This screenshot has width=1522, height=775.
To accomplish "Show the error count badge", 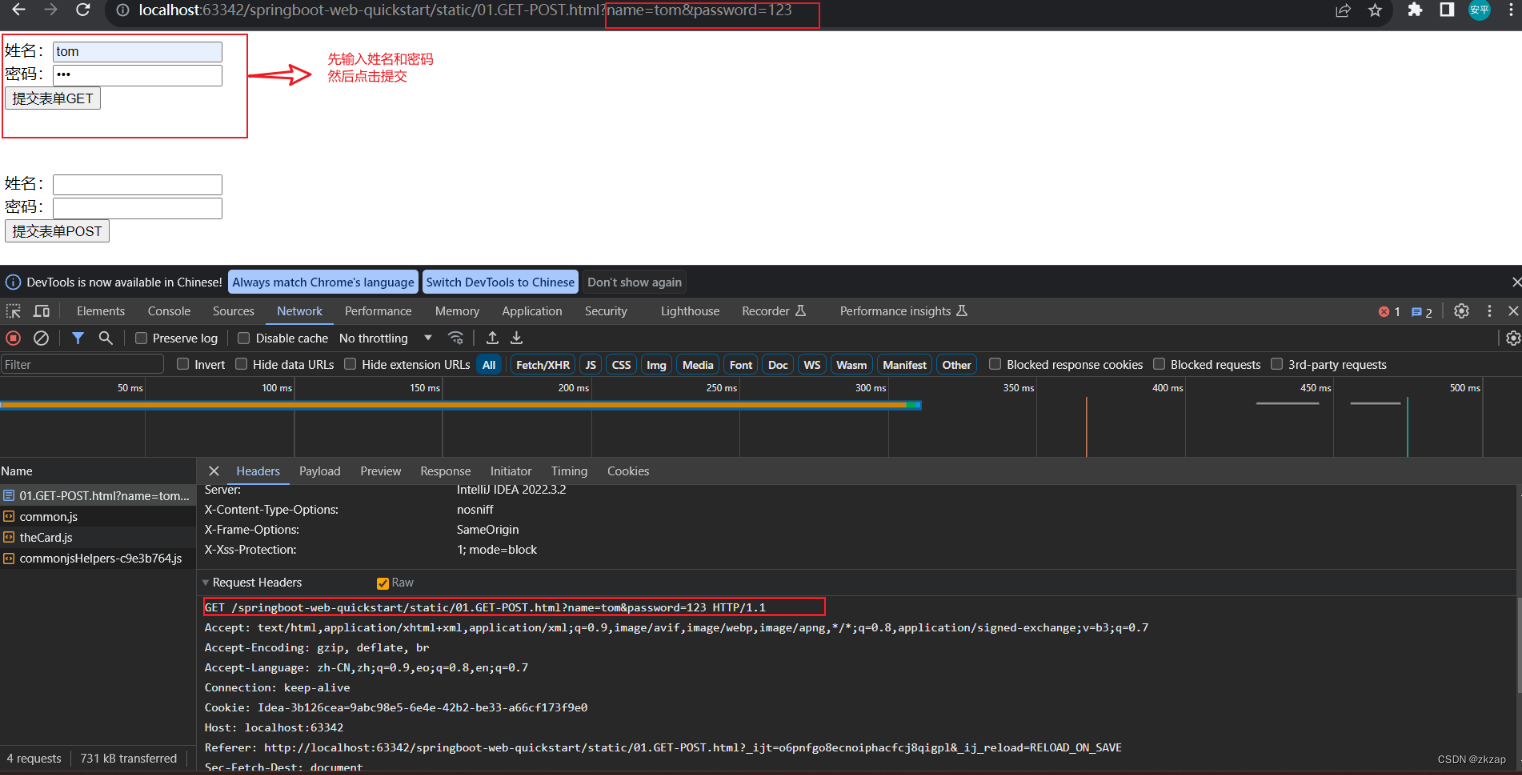I will coord(1389,312).
